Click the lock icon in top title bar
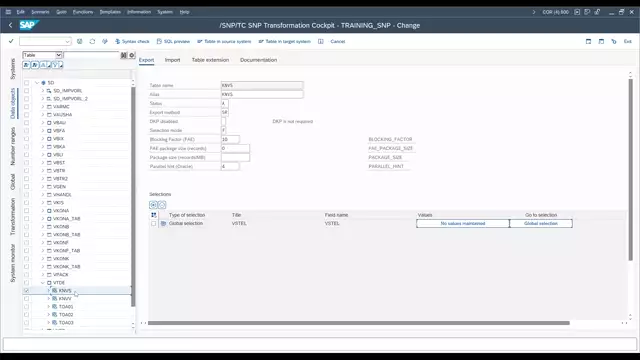This screenshot has height=360, width=640. click(x=597, y=12)
